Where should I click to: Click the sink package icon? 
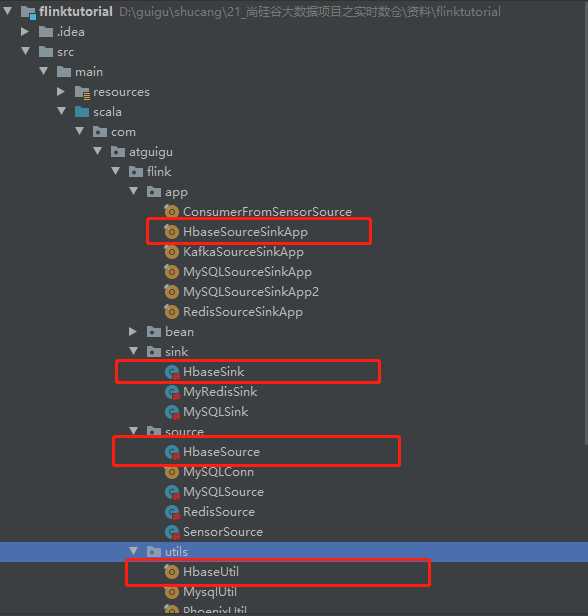[x=154, y=352]
